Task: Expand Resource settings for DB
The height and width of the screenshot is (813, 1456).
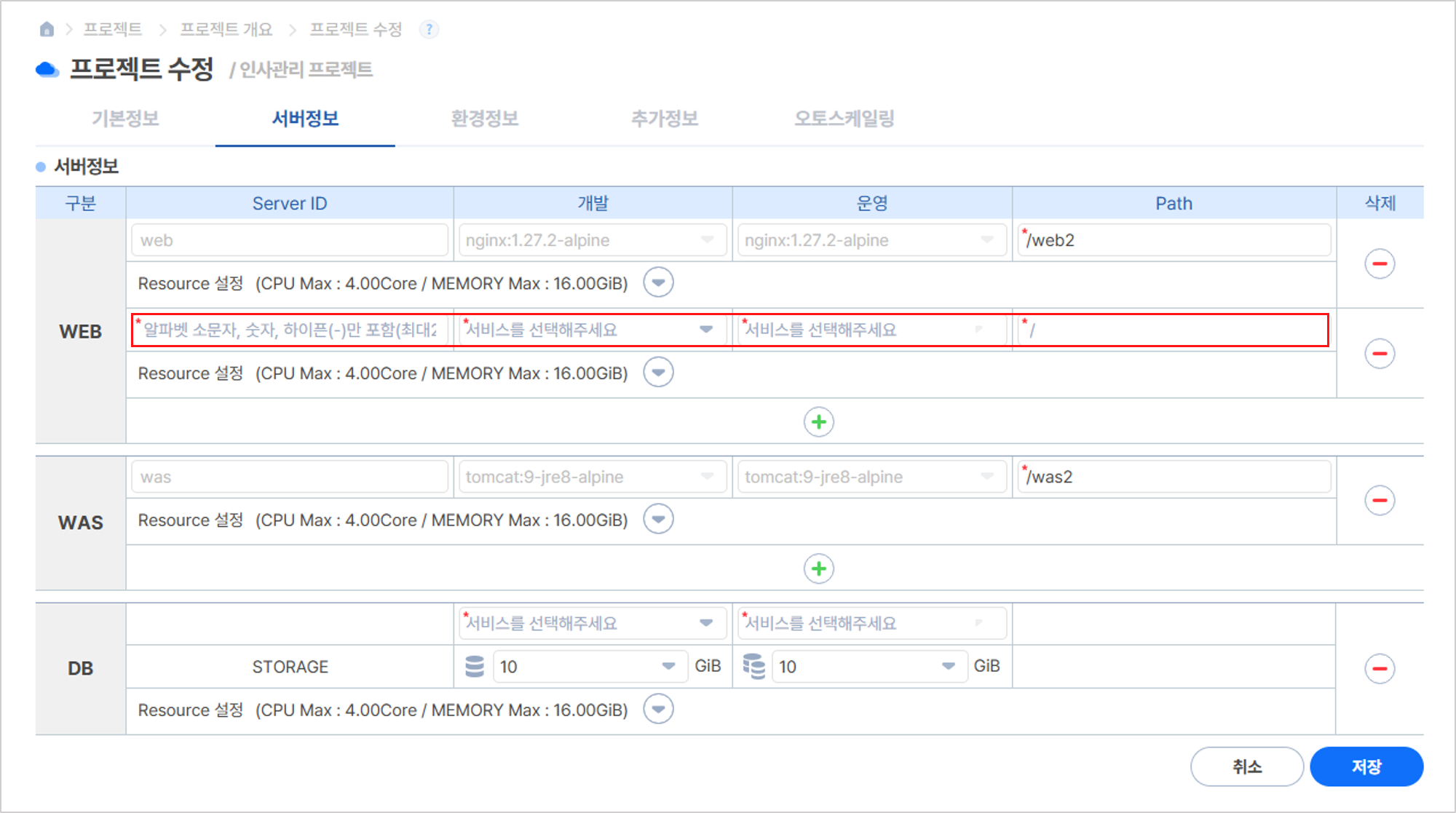Action: point(658,710)
